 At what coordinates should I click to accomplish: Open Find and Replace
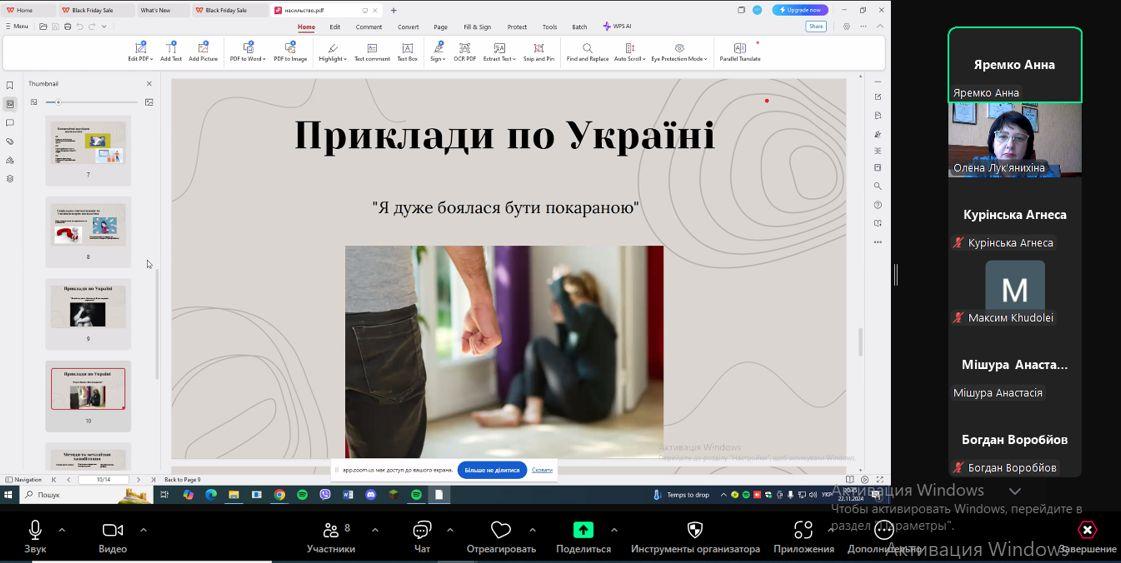(587, 51)
